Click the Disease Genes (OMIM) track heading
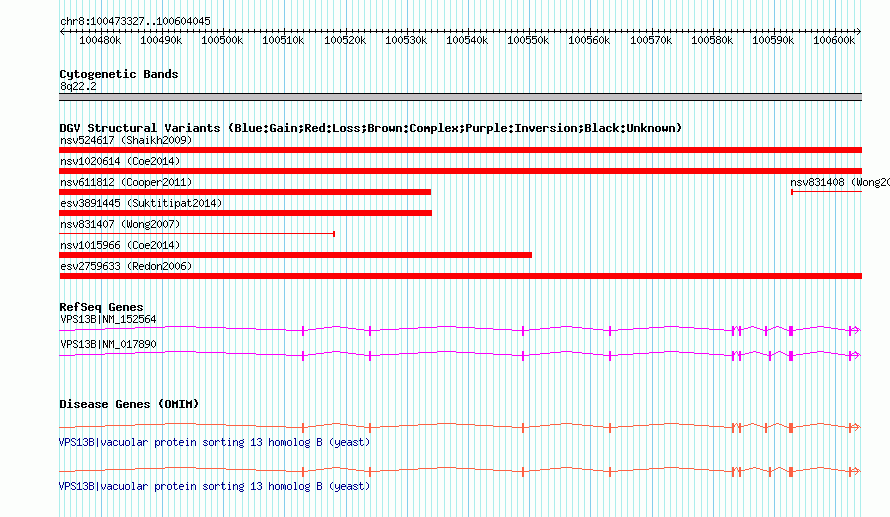 pos(129,404)
